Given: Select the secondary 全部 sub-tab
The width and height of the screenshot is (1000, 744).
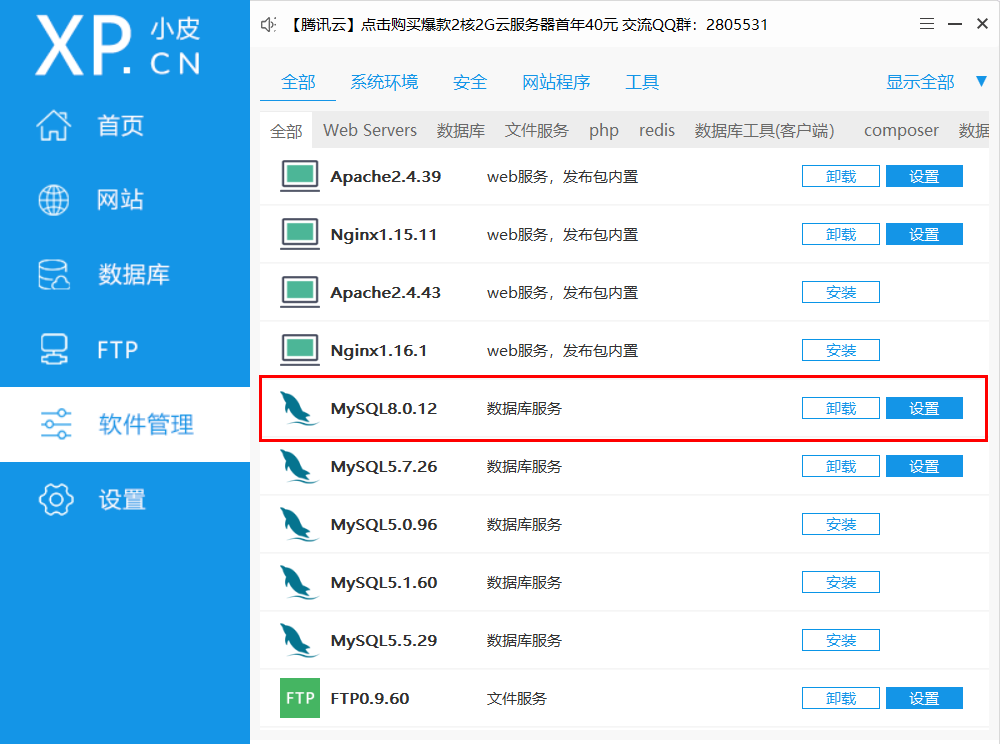Looking at the screenshot, I should point(286,131).
